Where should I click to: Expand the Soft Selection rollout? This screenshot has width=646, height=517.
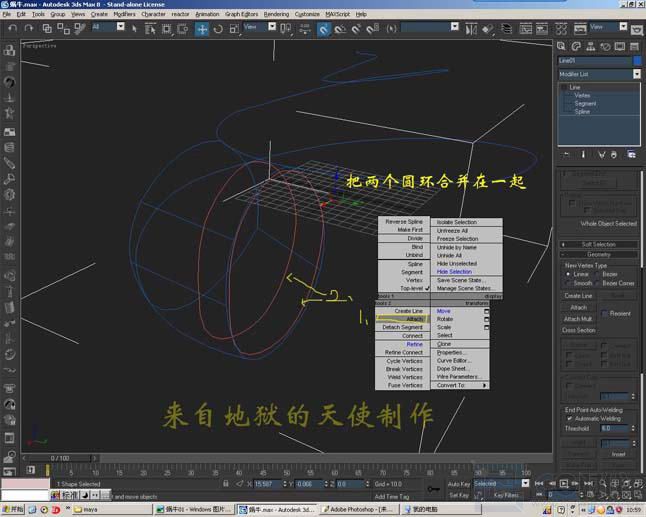599,245
